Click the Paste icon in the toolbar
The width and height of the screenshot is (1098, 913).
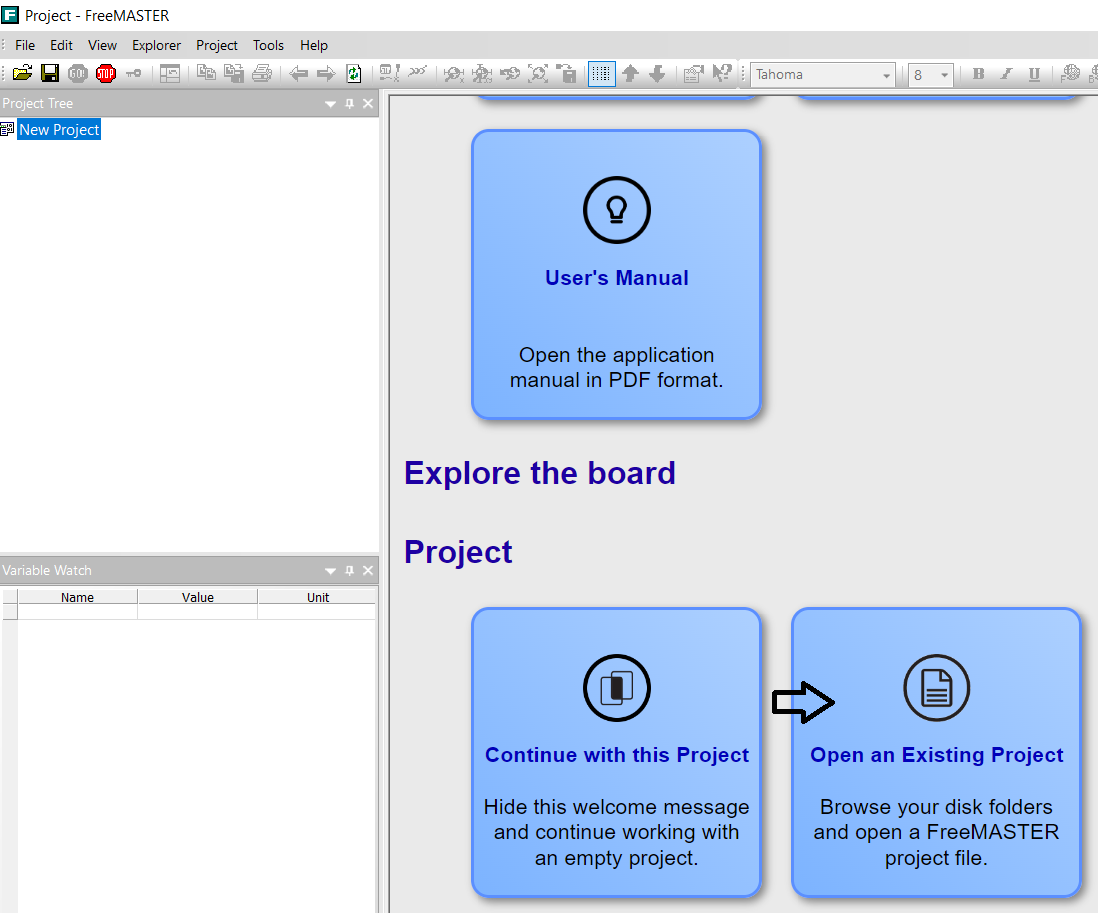[234, 74]
